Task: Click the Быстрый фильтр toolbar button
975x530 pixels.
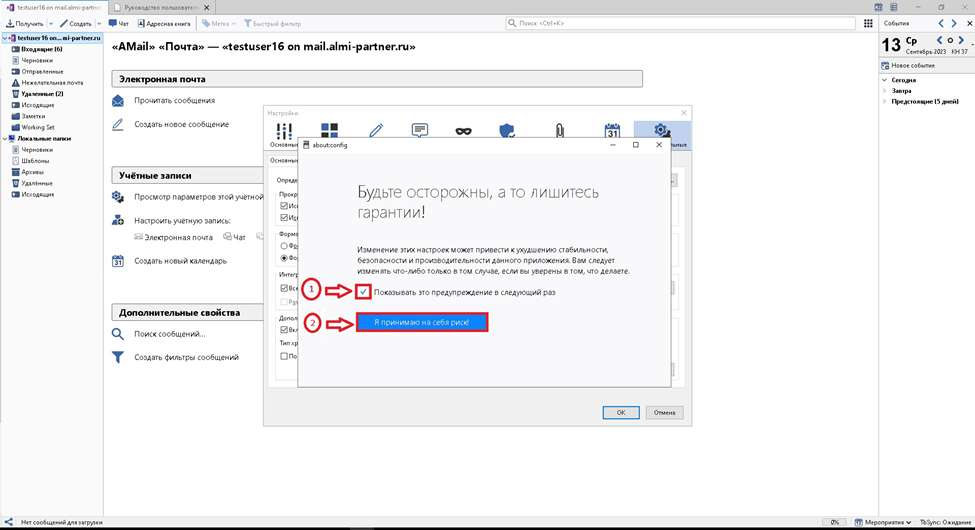Action: 272,23
